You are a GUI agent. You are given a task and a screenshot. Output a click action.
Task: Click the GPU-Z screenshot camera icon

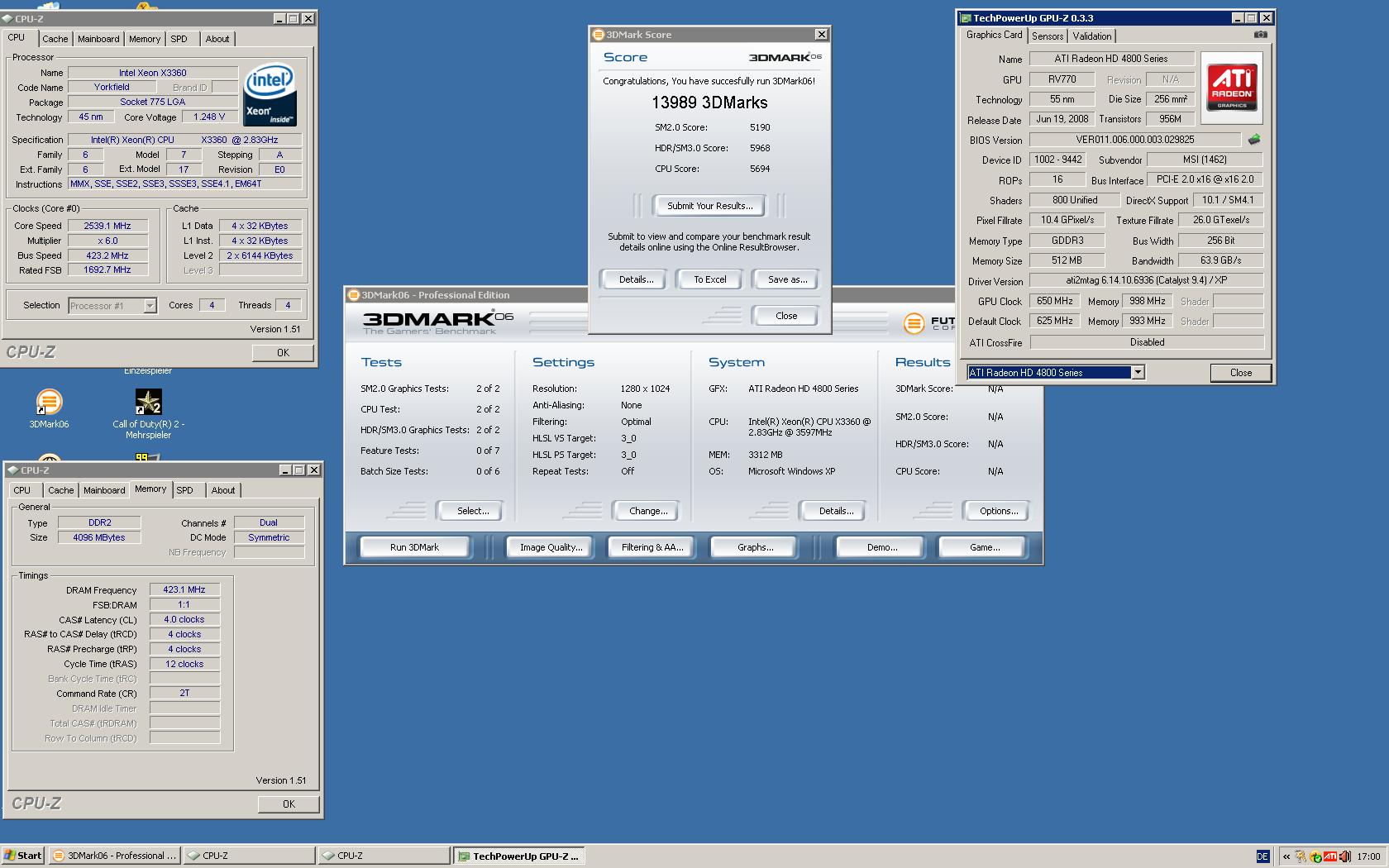tap(1260, 35)
